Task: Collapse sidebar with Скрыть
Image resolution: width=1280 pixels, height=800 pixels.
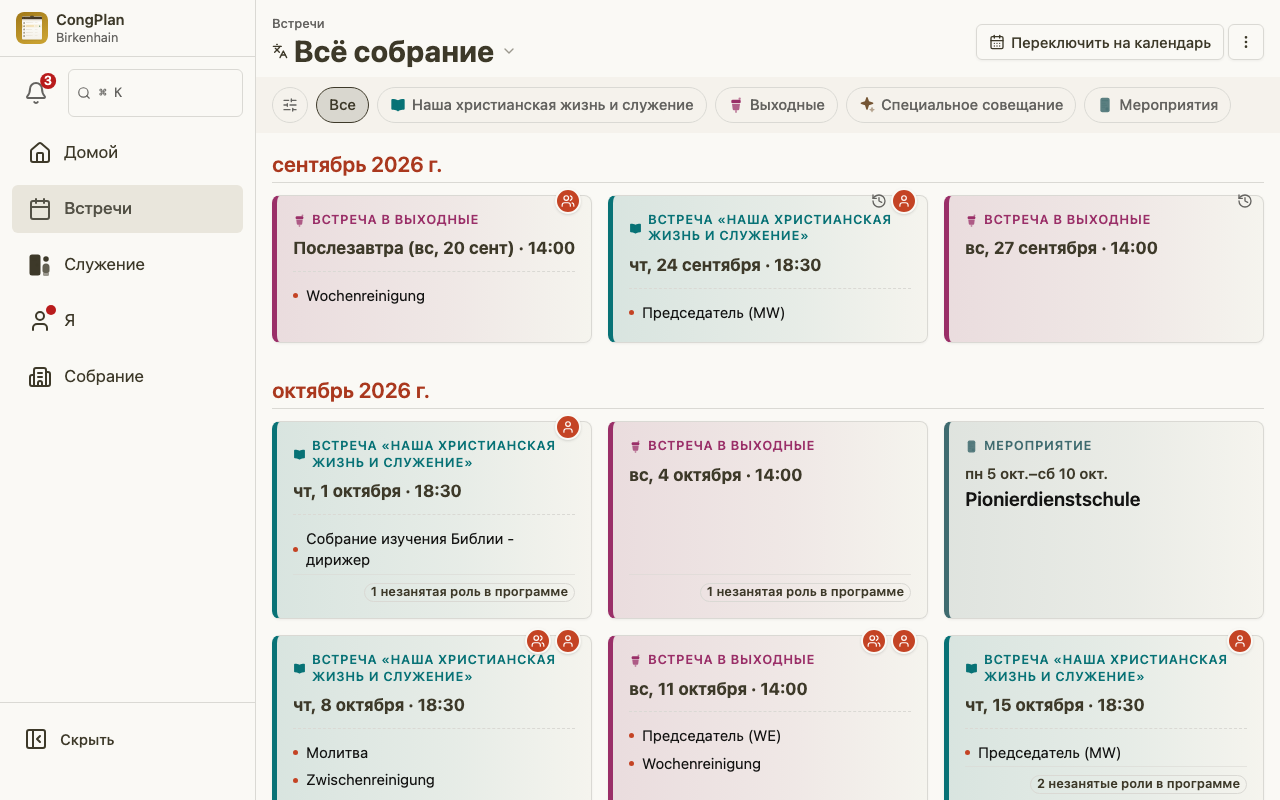Action: point(70,740)
